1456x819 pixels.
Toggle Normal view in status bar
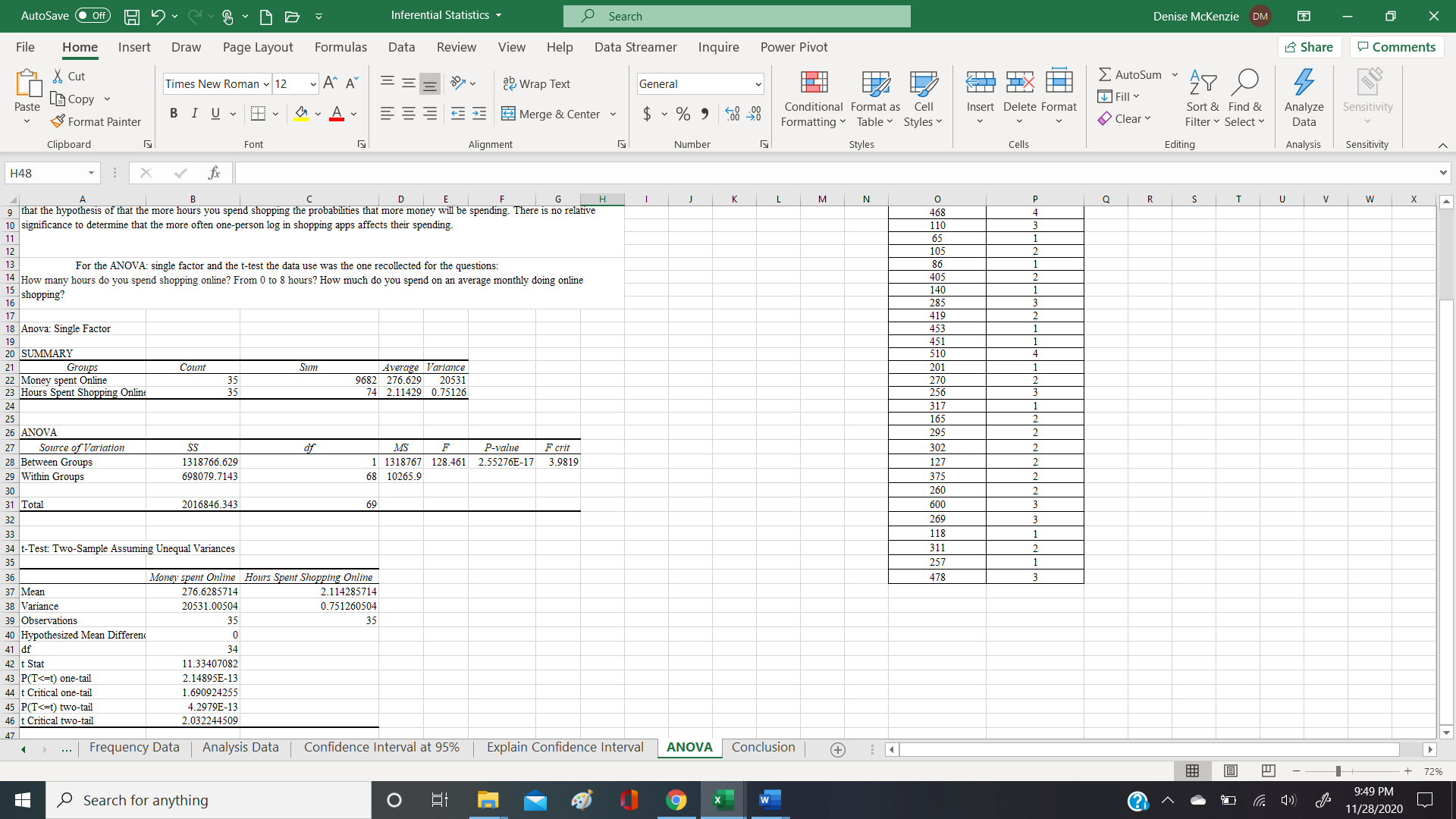click(x=1192, y=770)
